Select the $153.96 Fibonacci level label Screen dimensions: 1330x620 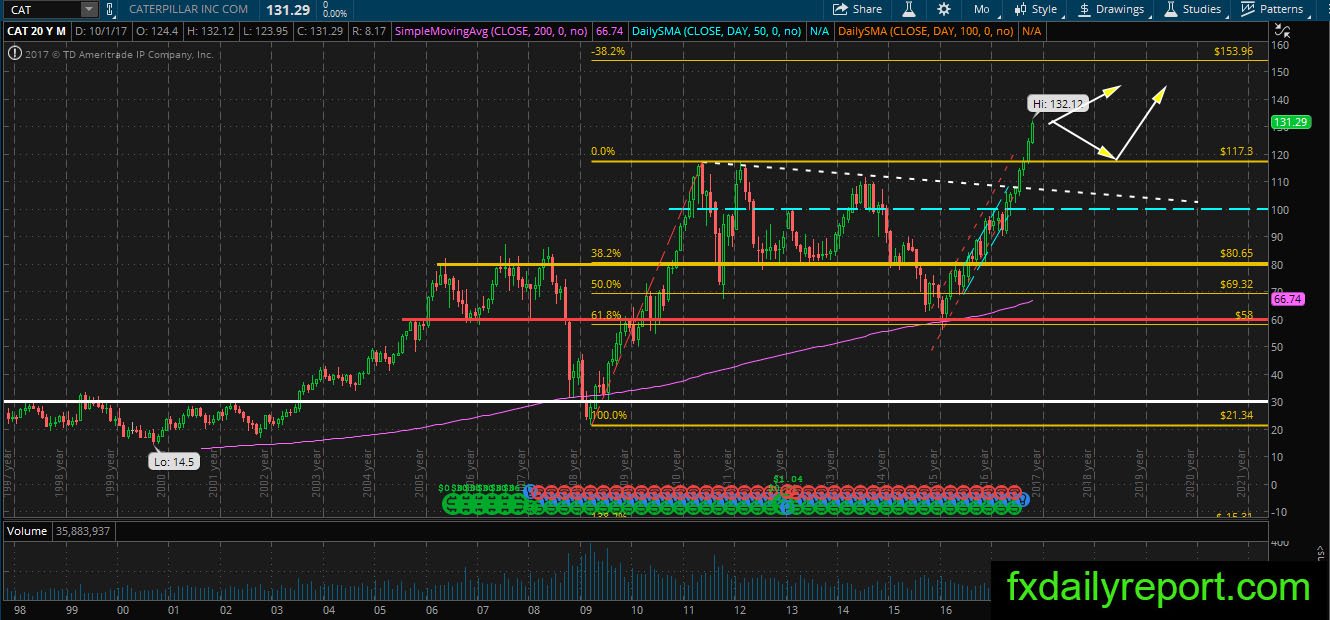pos(1233,51)
